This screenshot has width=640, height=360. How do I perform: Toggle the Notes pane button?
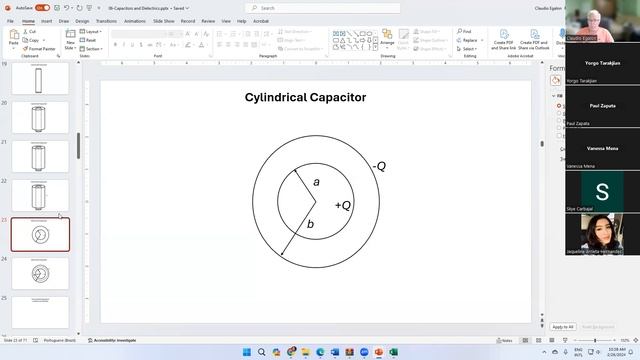[504, 340]
